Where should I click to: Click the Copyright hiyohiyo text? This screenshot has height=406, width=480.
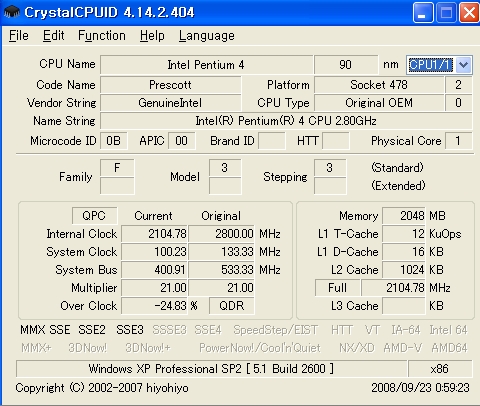tap(102, 388)
